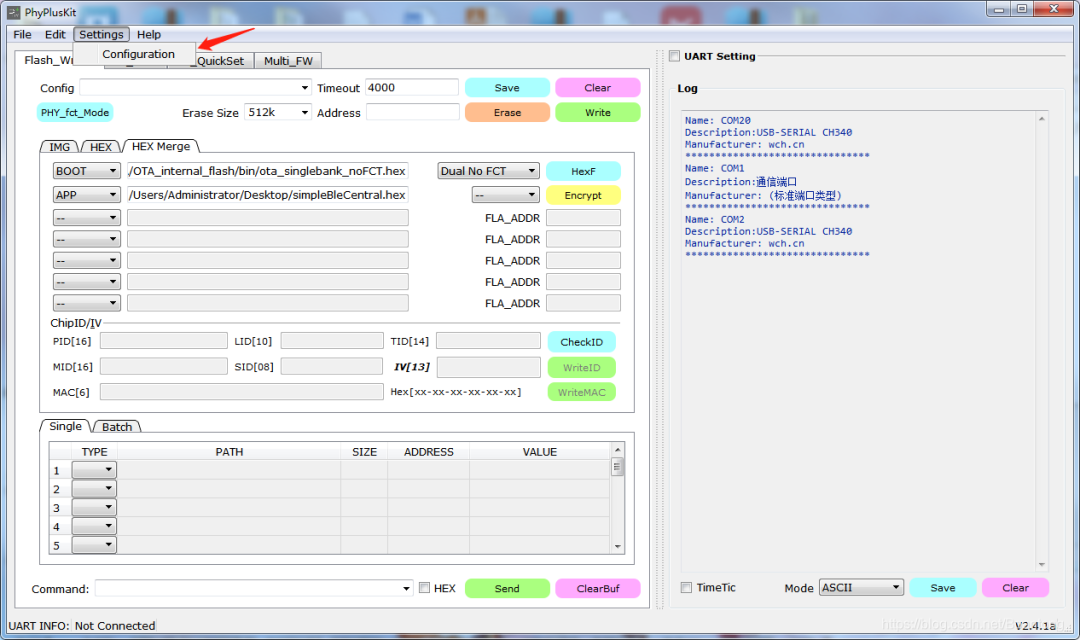Clear the log with the Clear button
The width and height of the screenshot is (1080, 640).
1015,588
